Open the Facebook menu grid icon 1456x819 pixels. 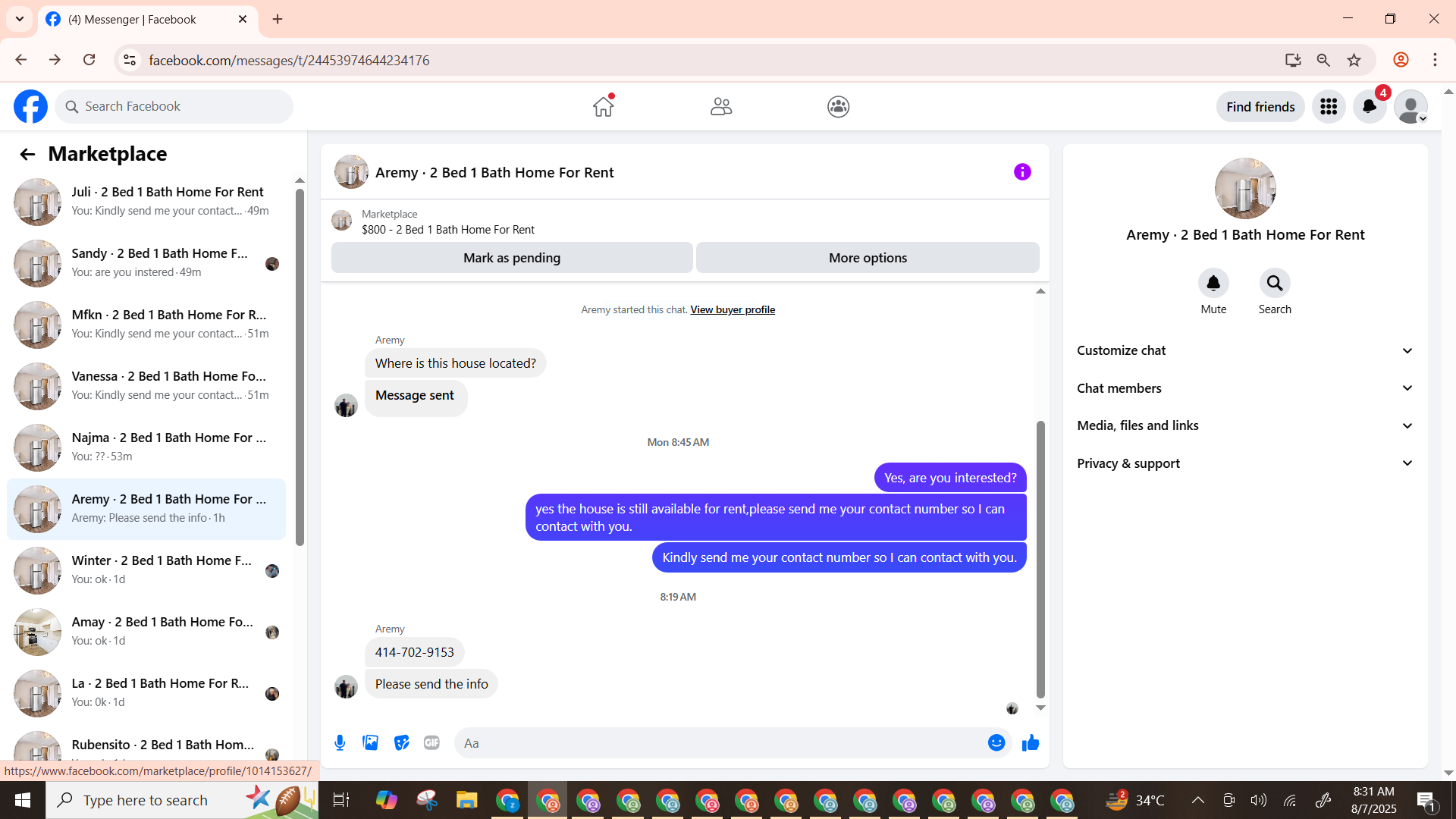pos(1329,107)
